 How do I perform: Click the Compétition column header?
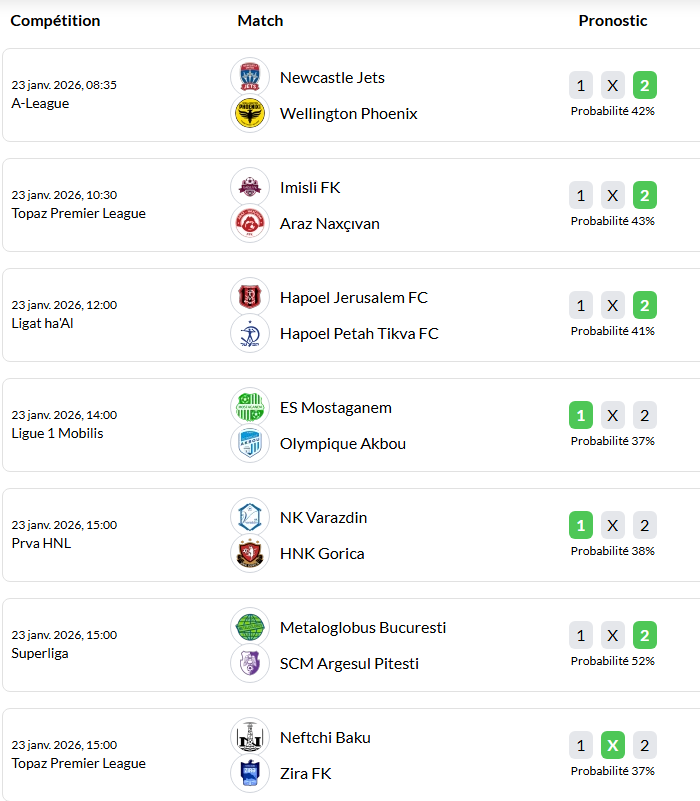tap(55, 21)
